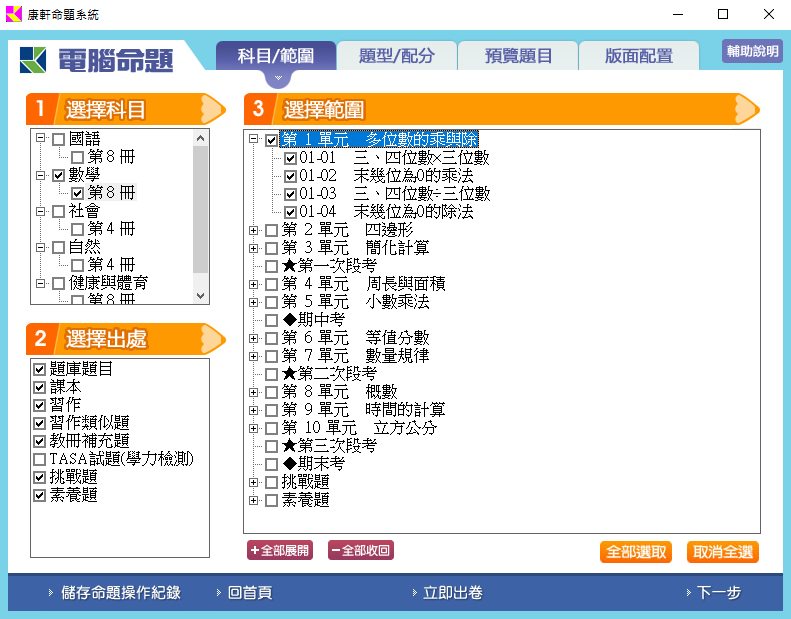Check the 第 2 單元 四邊形 checkbox
Screen dimensions: 791x619
271,230
